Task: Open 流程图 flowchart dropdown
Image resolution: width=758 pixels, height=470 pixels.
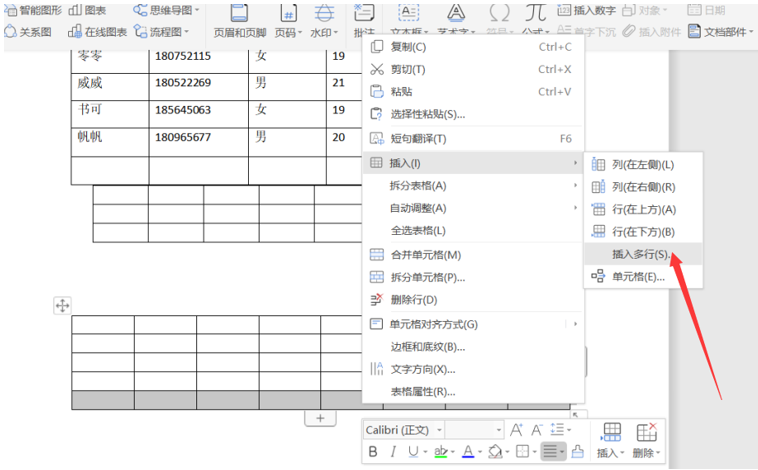Action: tap(161, 32)
